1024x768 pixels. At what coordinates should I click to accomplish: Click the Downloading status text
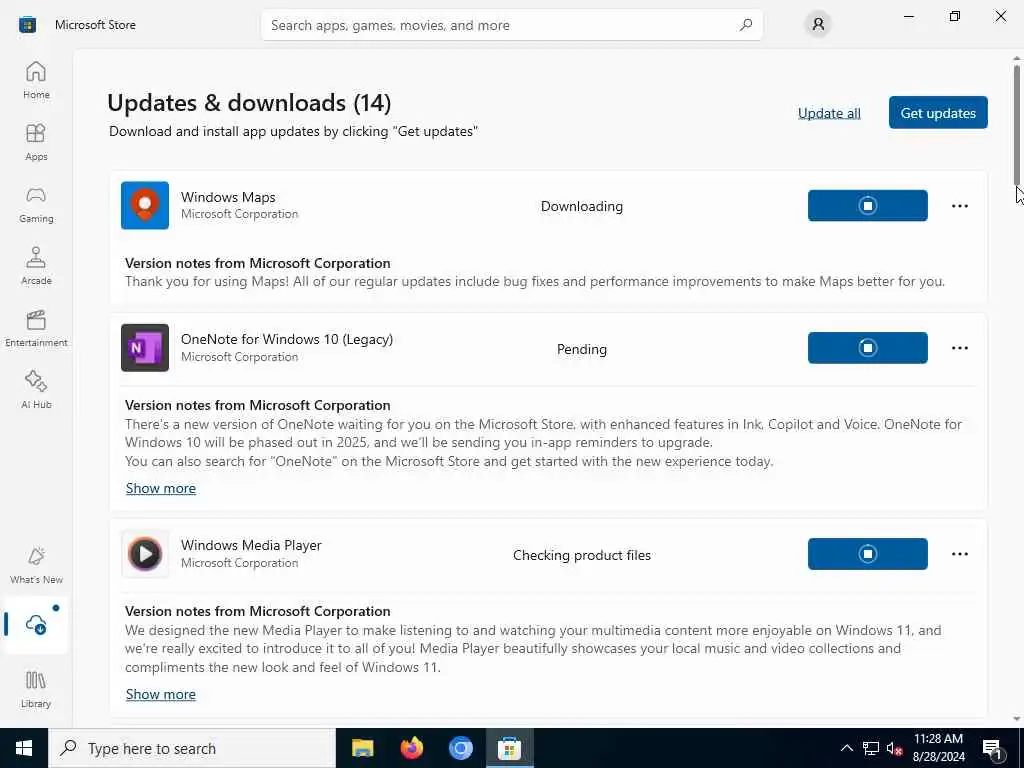pos(581,206)
